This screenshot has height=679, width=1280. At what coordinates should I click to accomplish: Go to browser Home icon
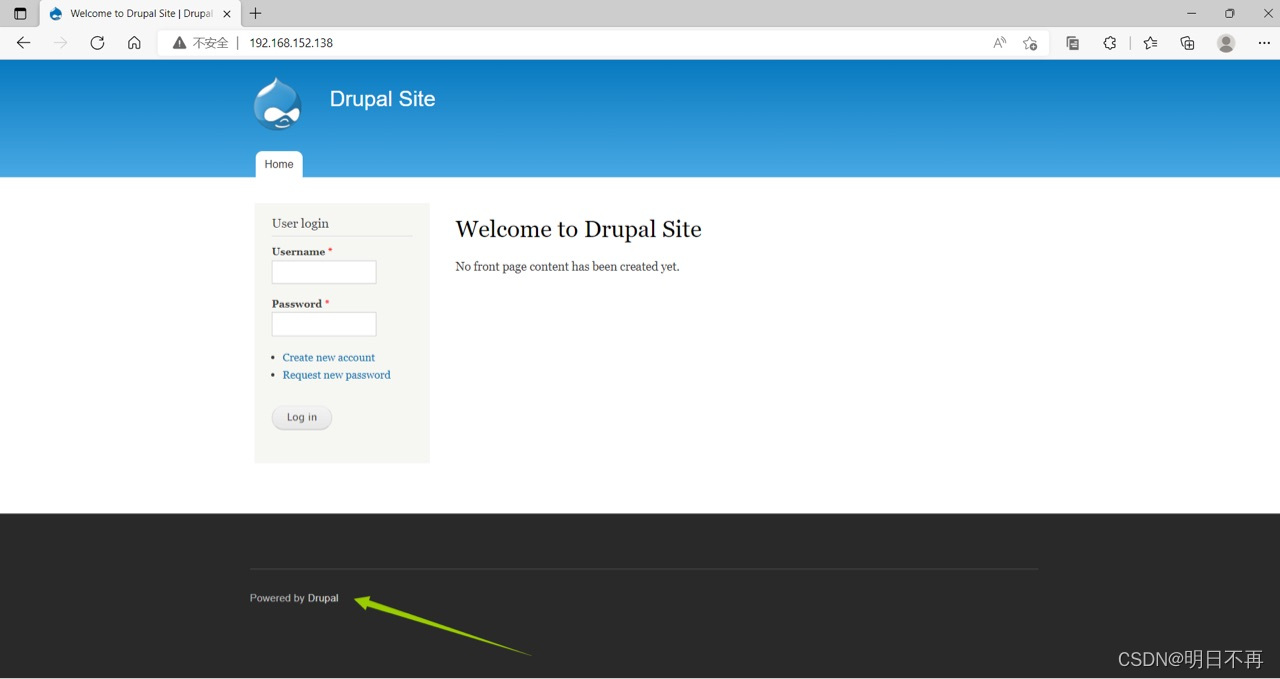click(x=134, y=43)
